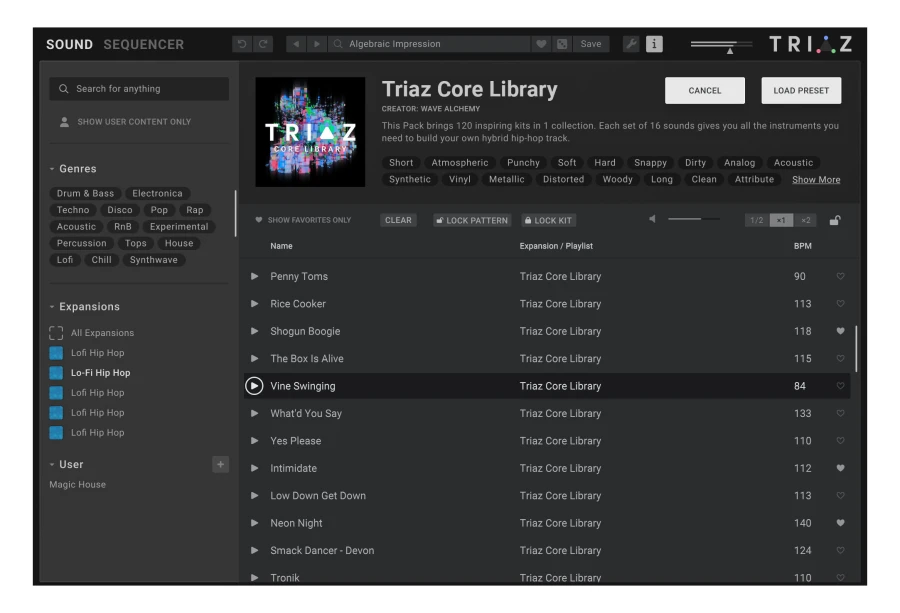Viewport: 900px width, 613px height.
Task: Switch to the SEQUENCER tab
Action: pyautogui.click(x=143, y=44)
